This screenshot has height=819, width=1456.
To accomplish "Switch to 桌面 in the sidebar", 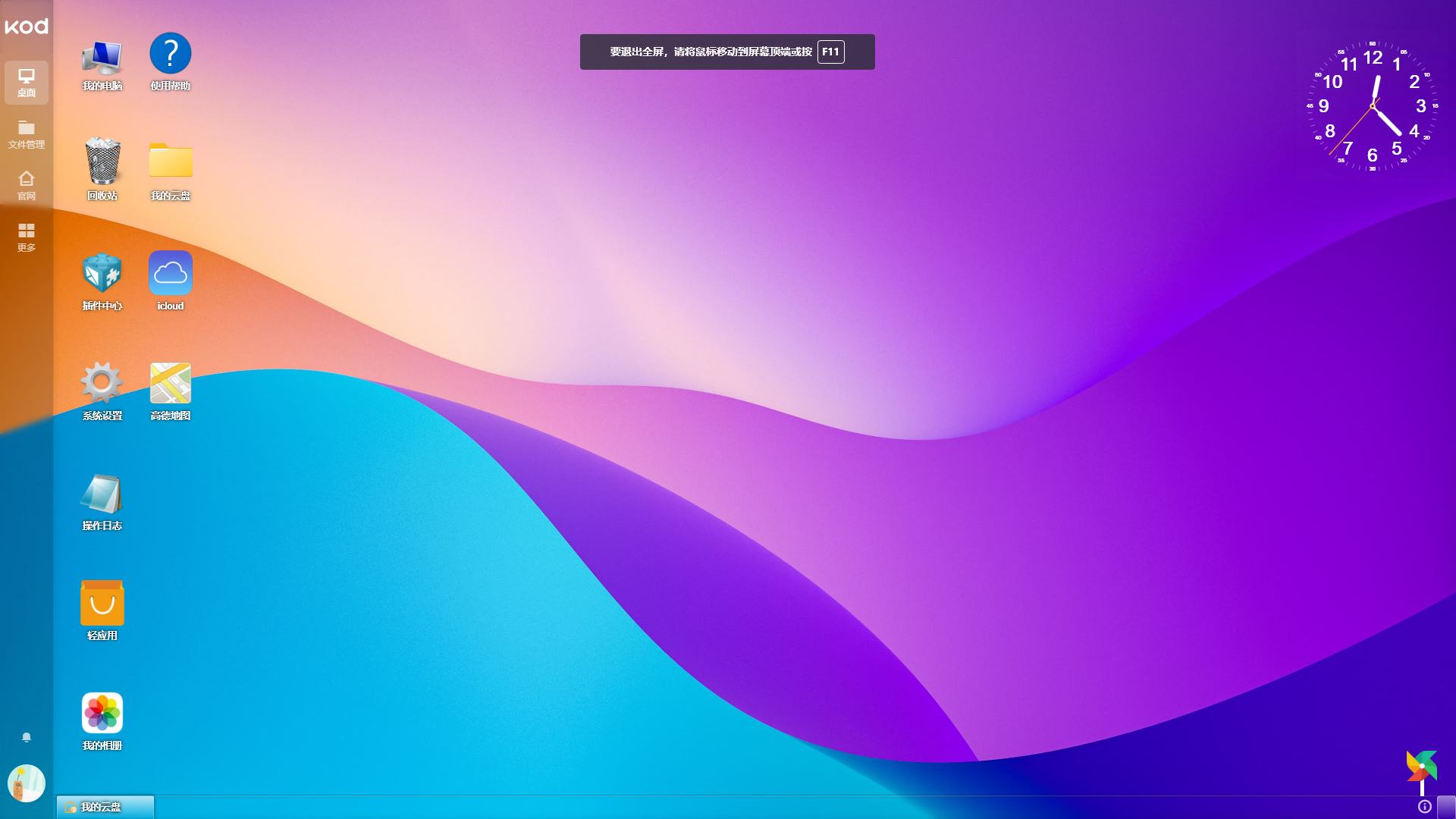I will (x=27, y=82).
